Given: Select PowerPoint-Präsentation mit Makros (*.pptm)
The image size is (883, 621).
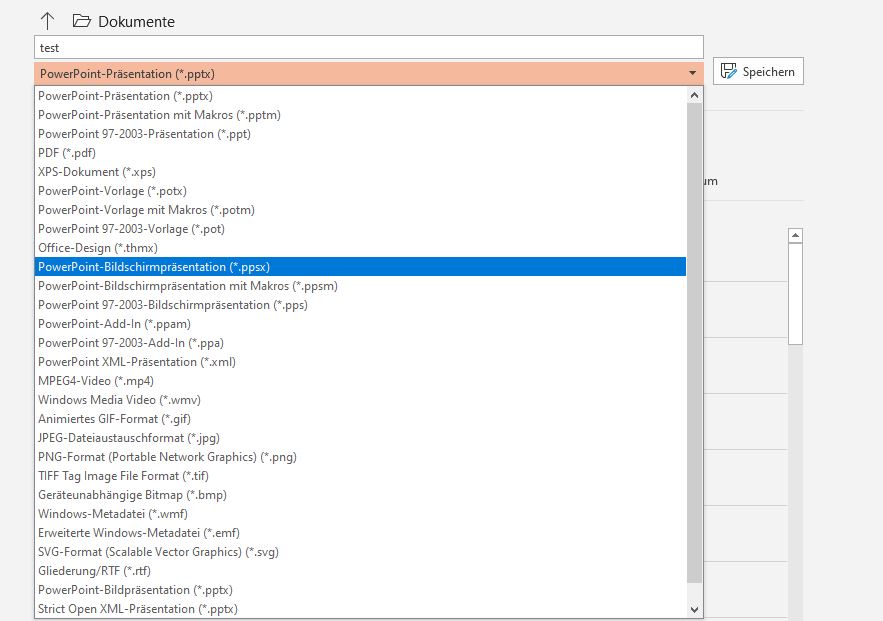Looking at the screenshot, I should click(360, 115).
